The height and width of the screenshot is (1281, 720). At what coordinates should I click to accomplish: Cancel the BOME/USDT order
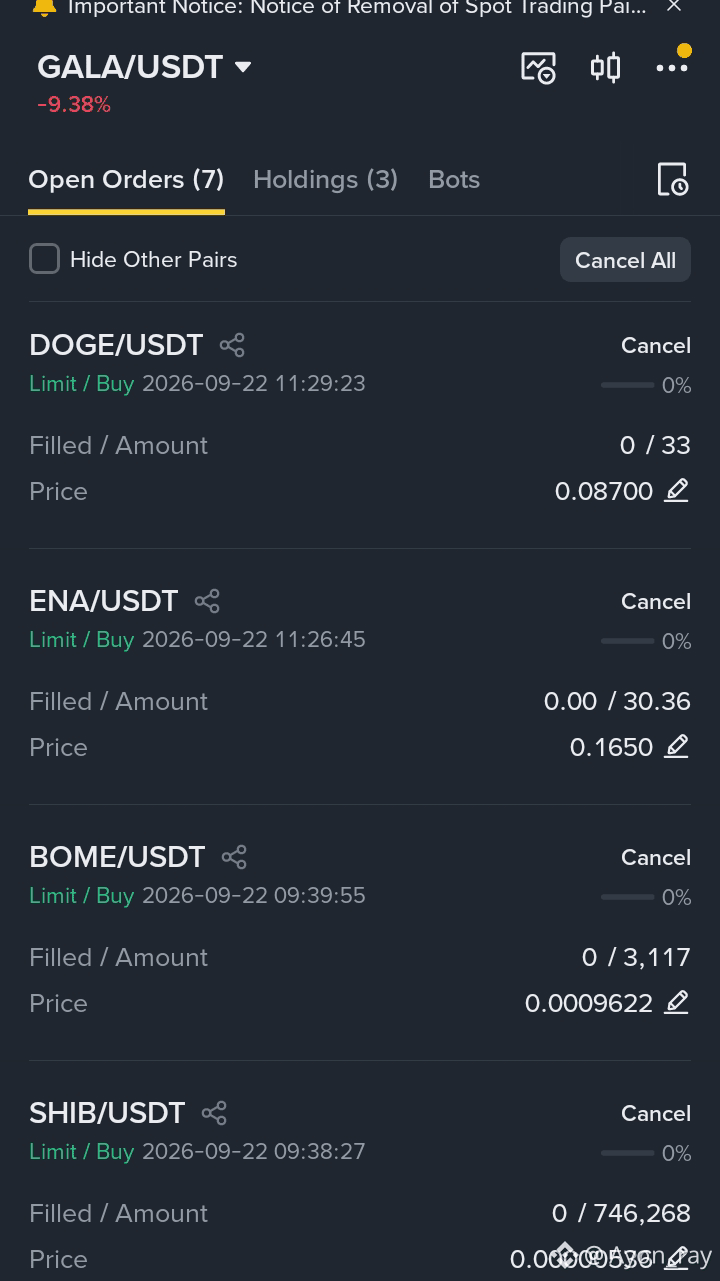656,857
